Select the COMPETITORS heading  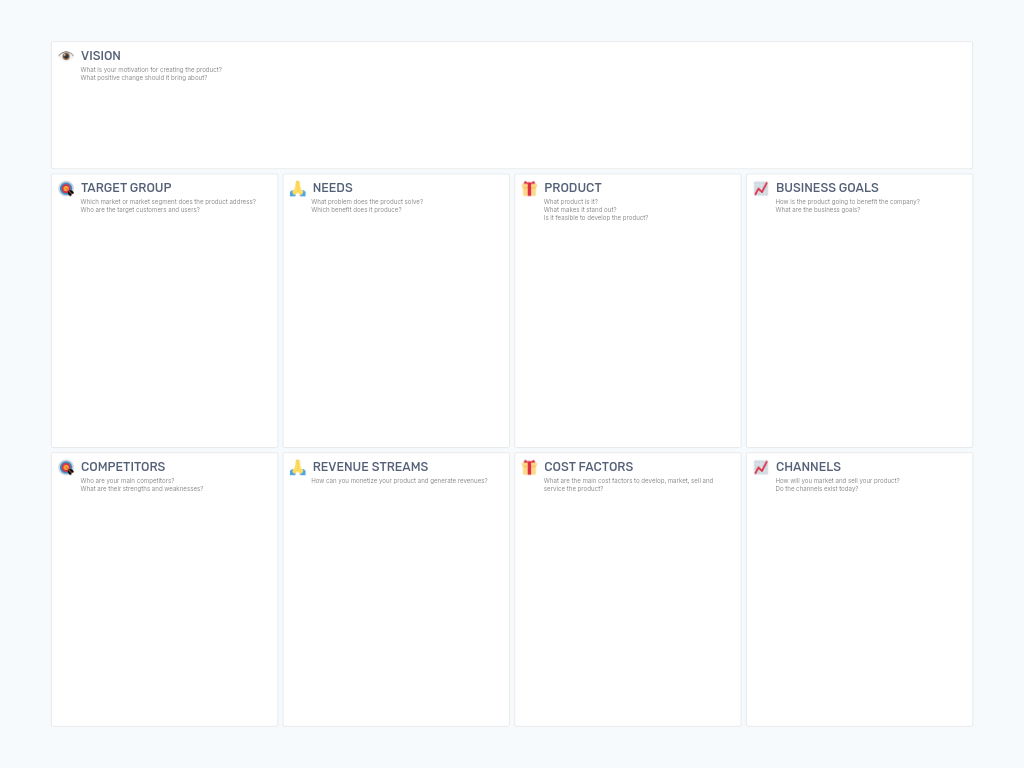123,467
